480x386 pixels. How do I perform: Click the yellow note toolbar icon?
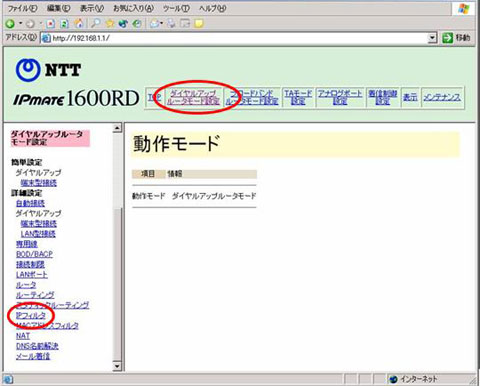click(199, 24)
